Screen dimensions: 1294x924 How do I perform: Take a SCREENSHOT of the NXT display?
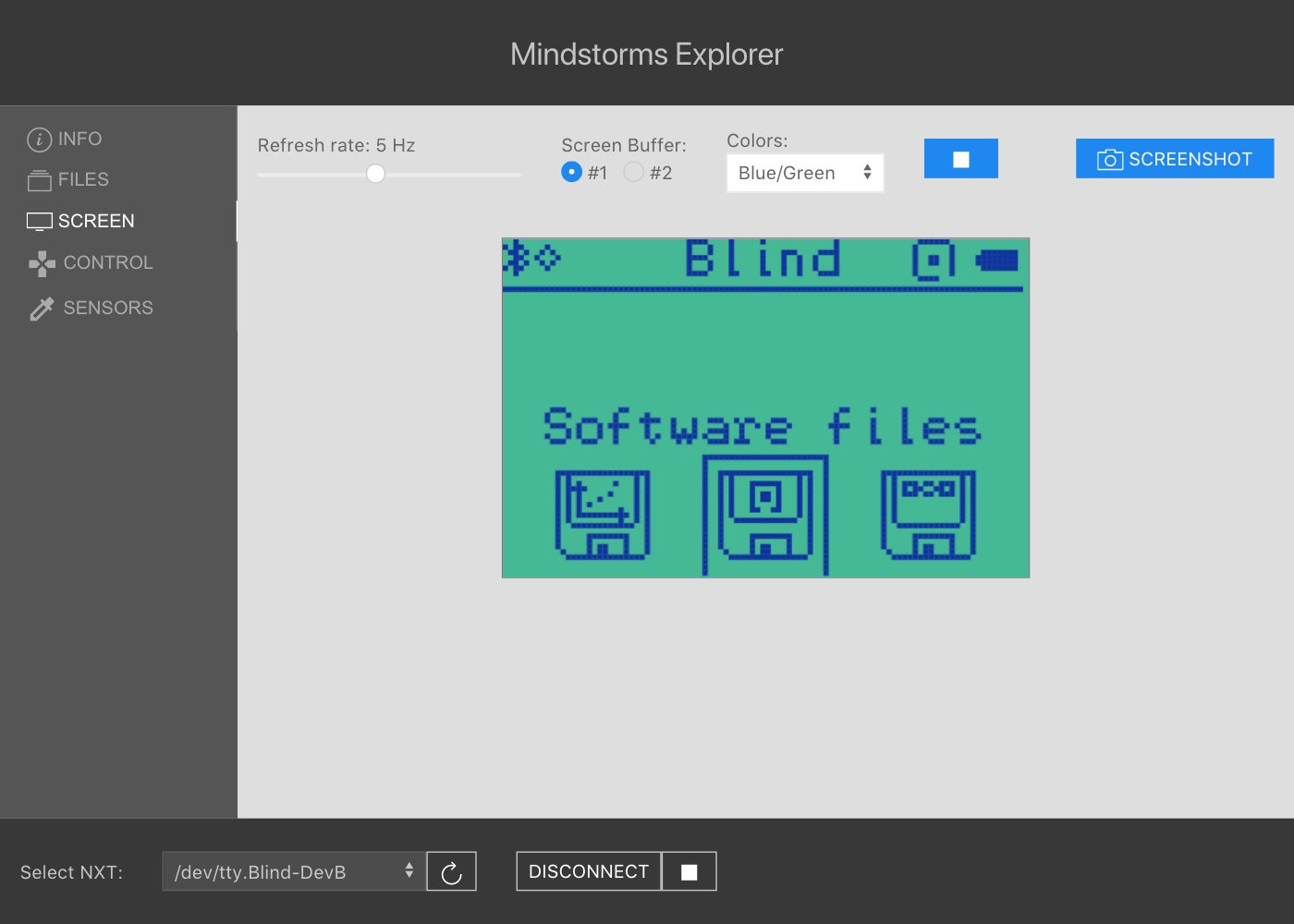tap(1175, 159)
